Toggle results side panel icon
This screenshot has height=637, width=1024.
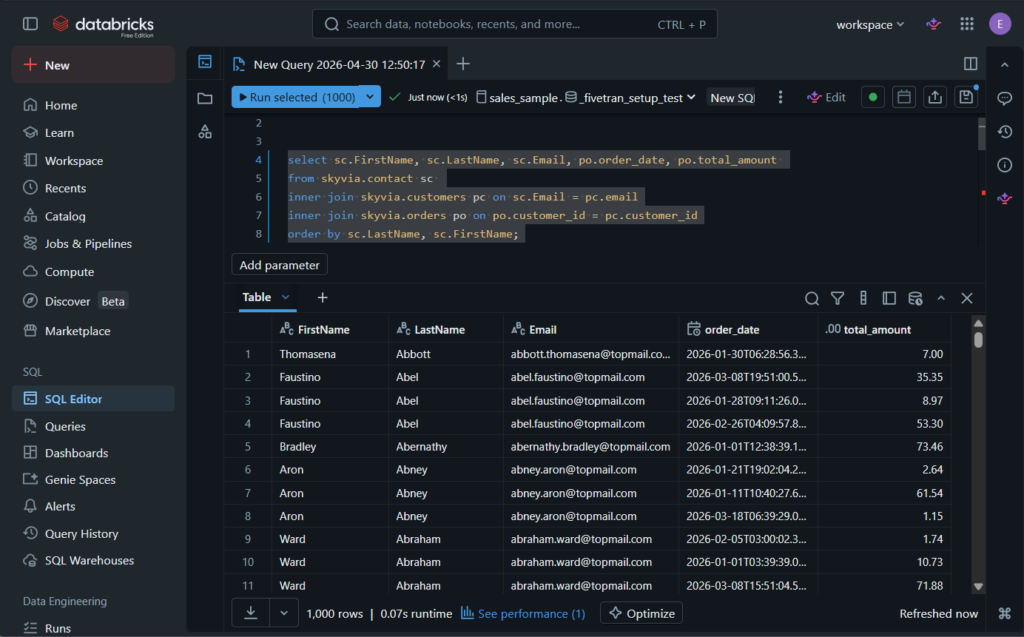(889, 299)
